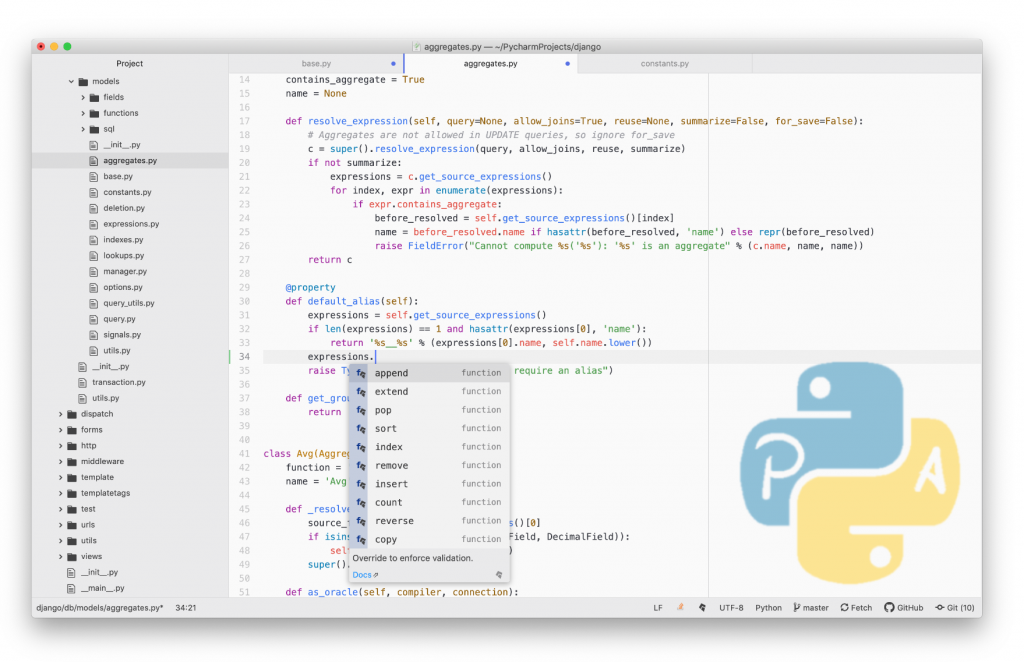Click Fetch in the status bar

[856, 607]
